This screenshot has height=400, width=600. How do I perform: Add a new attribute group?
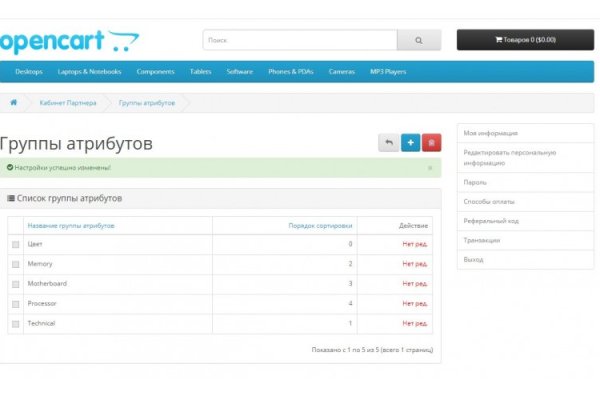point(410,143)
